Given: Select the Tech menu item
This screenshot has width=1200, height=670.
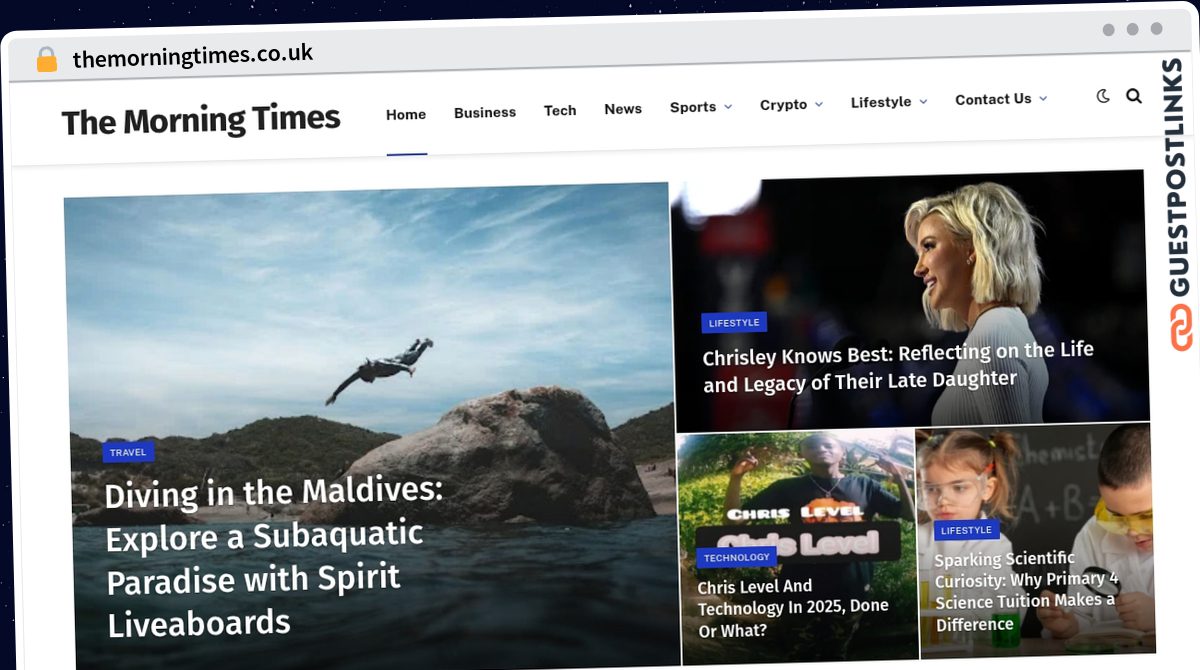Looking at the screenshot, I should 560,111.
